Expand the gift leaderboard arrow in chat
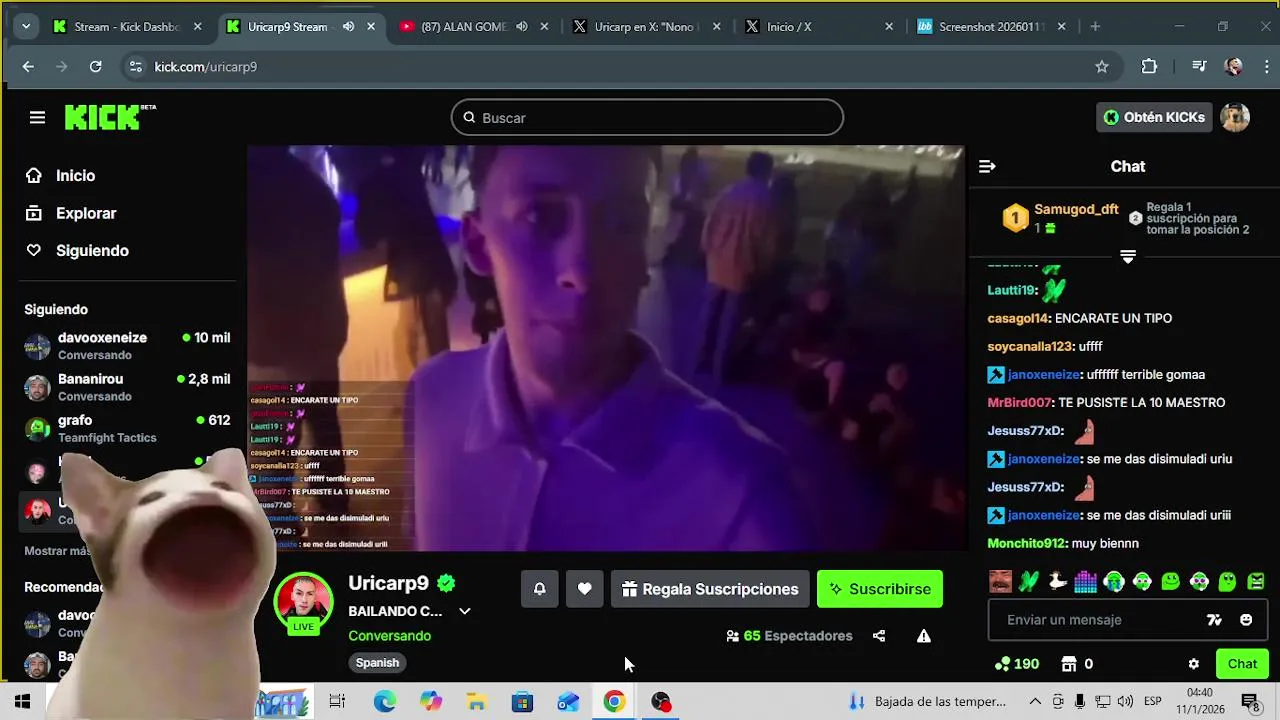 click(x=1128, y=257)
